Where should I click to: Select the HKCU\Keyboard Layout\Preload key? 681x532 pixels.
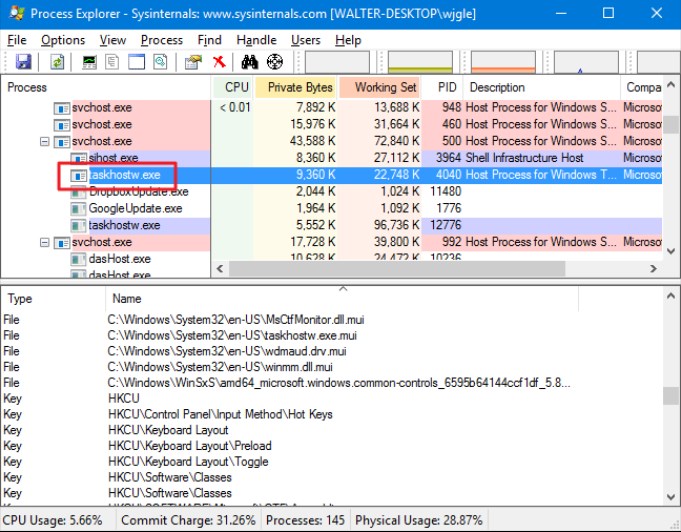pyautogui.click(x=190, y=446)
